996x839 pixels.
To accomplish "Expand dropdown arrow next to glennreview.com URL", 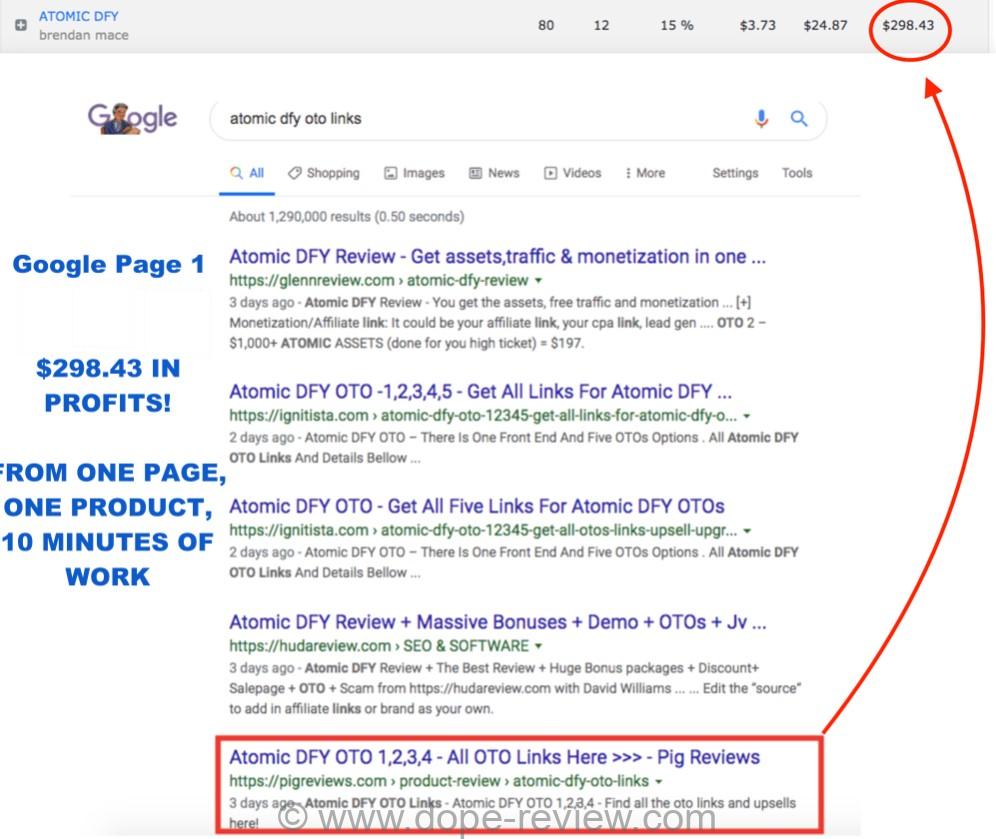I will [539, 281].
